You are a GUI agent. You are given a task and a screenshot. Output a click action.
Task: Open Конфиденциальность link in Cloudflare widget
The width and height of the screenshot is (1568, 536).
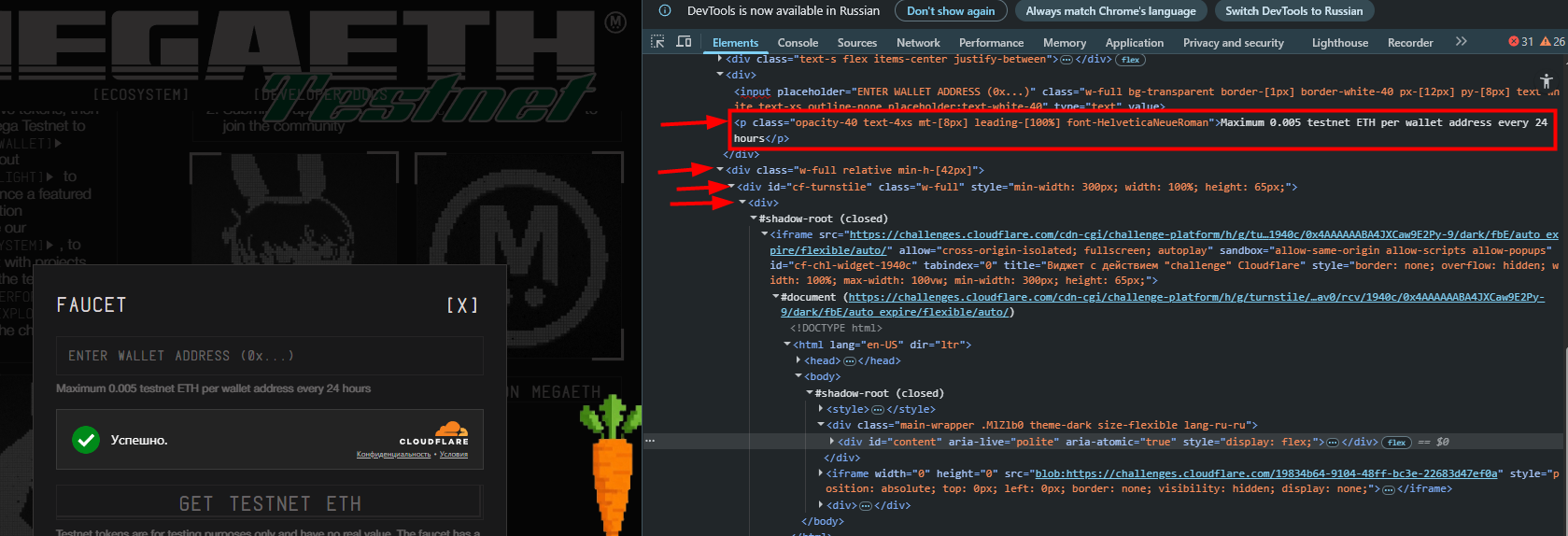(393, 455)
